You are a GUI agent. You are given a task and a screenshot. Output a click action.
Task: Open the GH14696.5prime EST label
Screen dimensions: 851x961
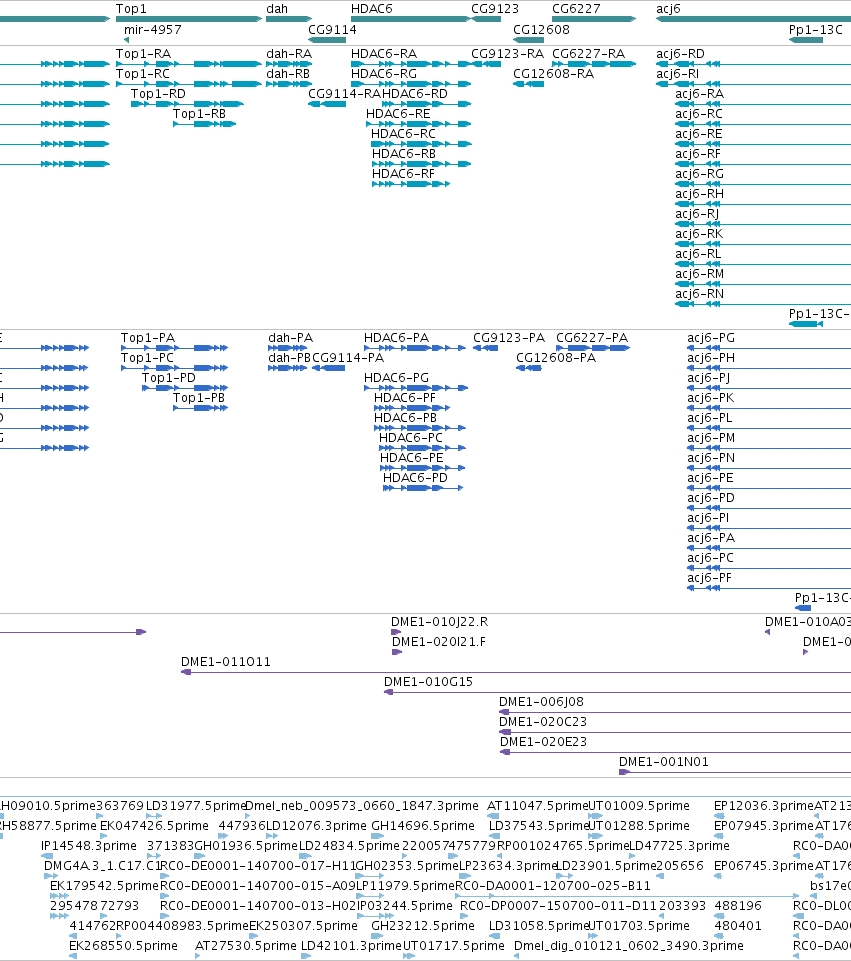423,826
